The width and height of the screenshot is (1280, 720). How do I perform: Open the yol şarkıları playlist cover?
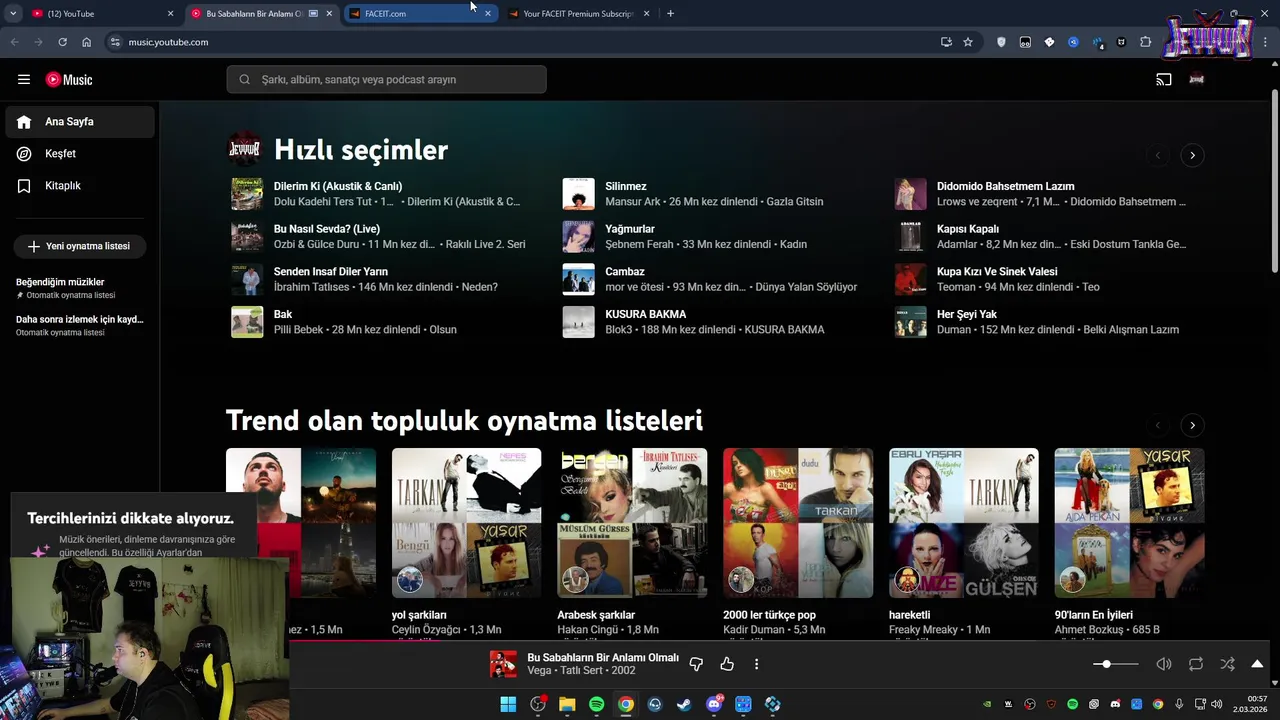(x=466, y=523)
